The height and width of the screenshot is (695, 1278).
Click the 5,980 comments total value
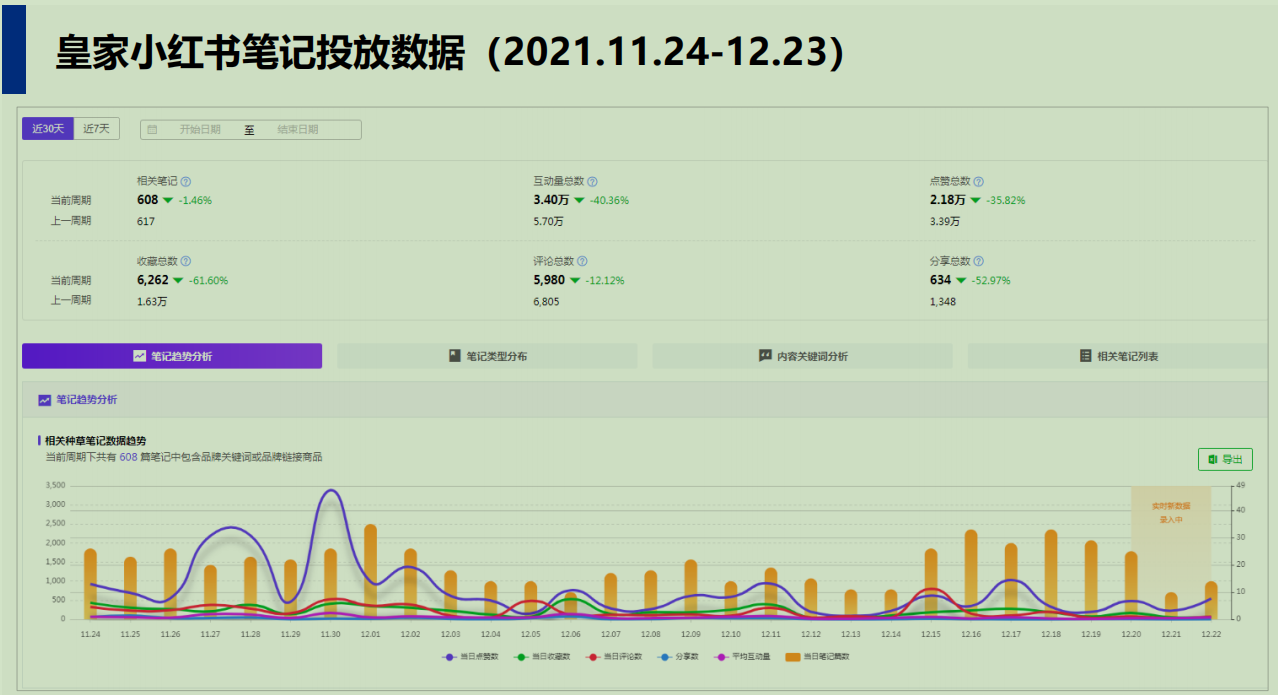(550, 280)
